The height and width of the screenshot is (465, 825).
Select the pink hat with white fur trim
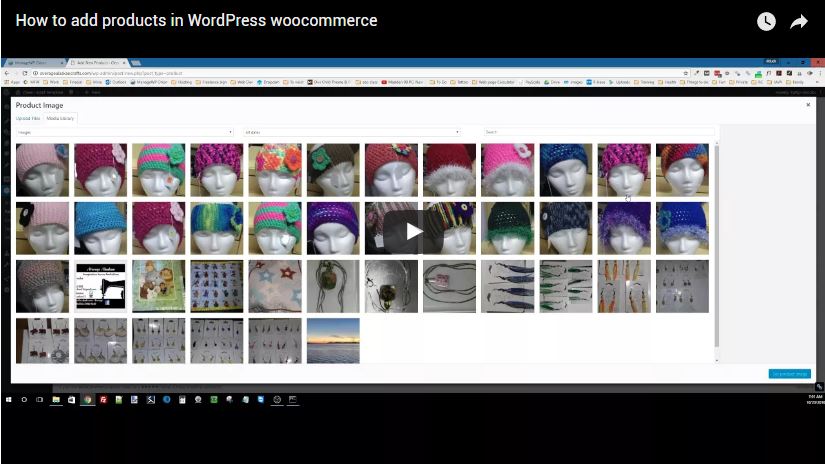tap(507, 170)
